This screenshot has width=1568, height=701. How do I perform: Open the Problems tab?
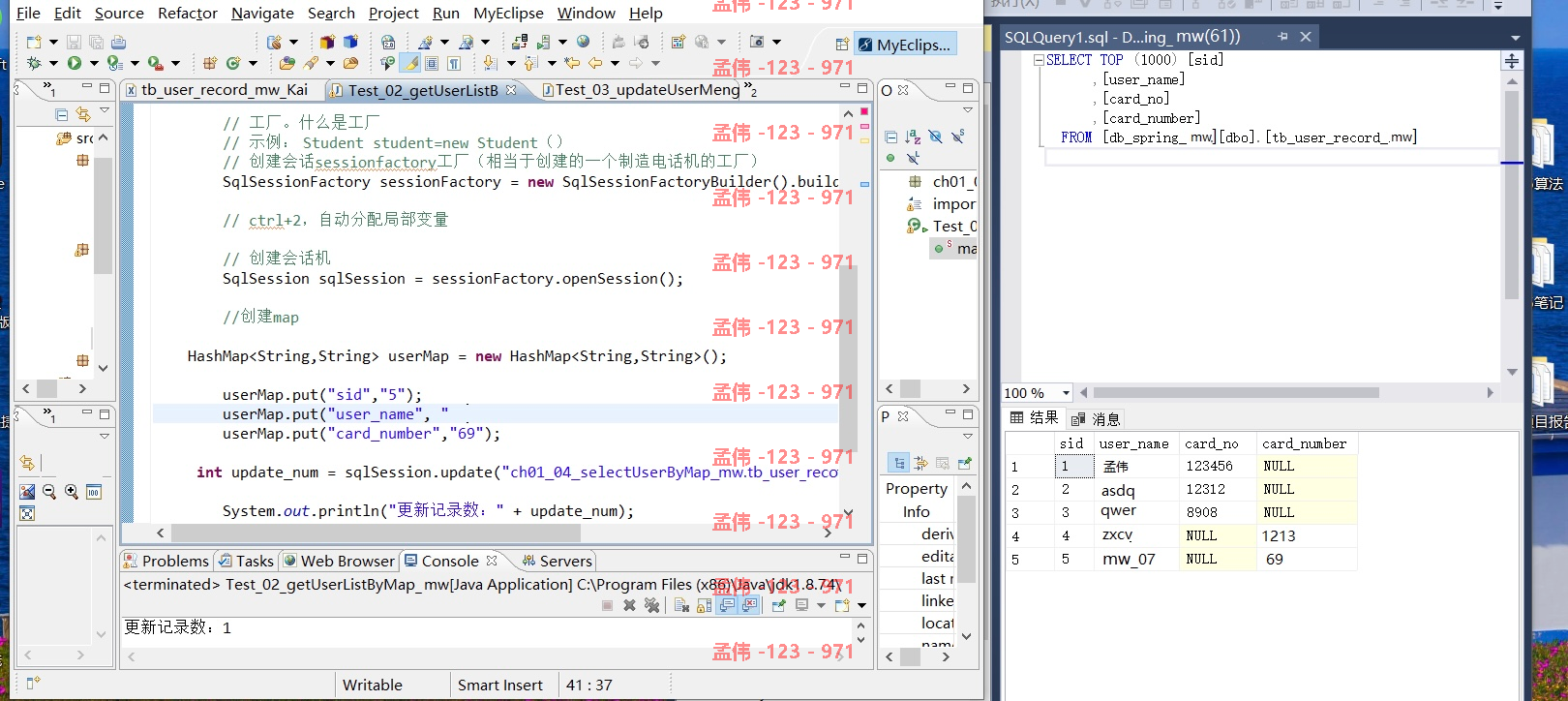(x=166, y=561)
